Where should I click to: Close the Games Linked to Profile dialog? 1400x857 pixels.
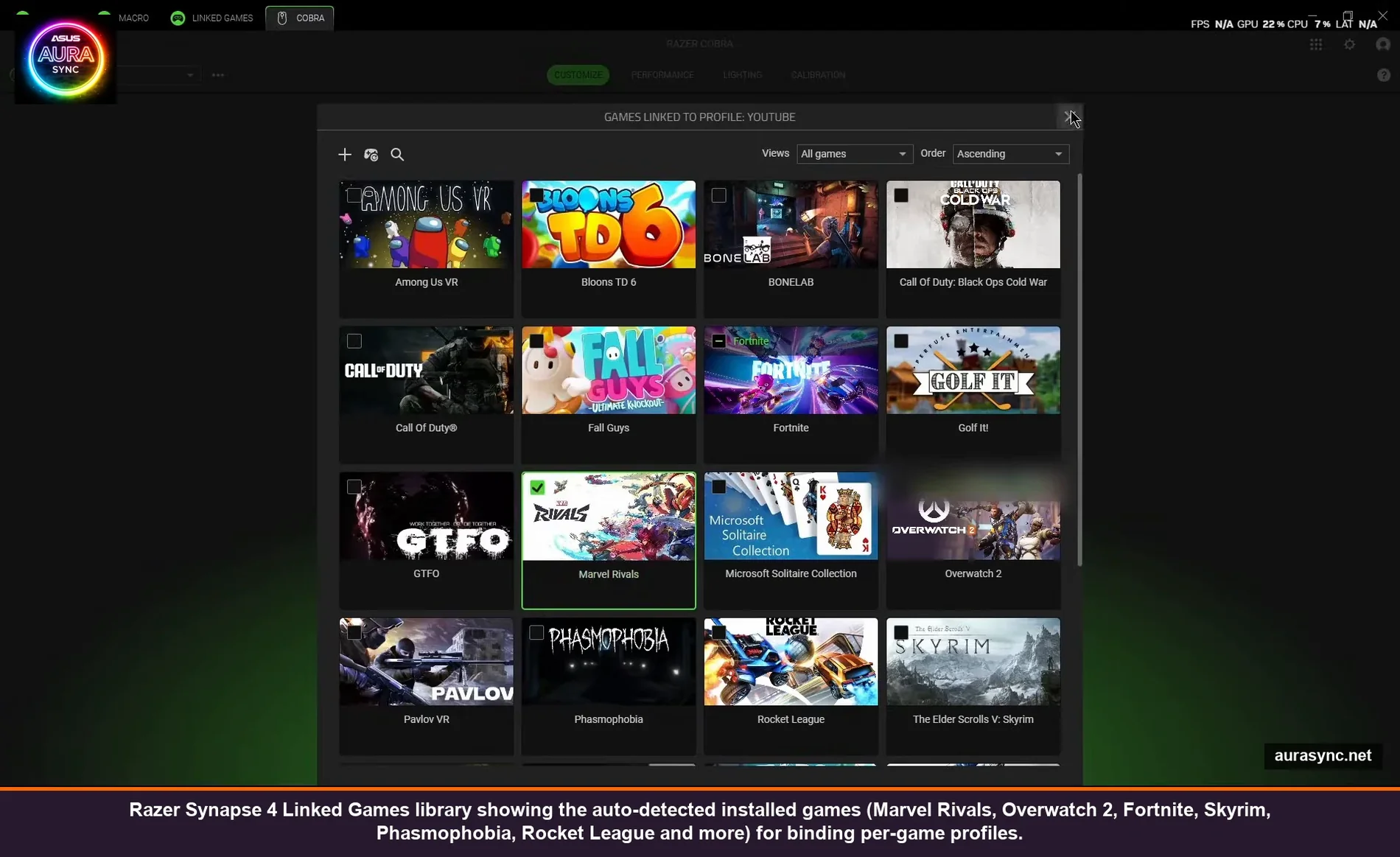1070,116
